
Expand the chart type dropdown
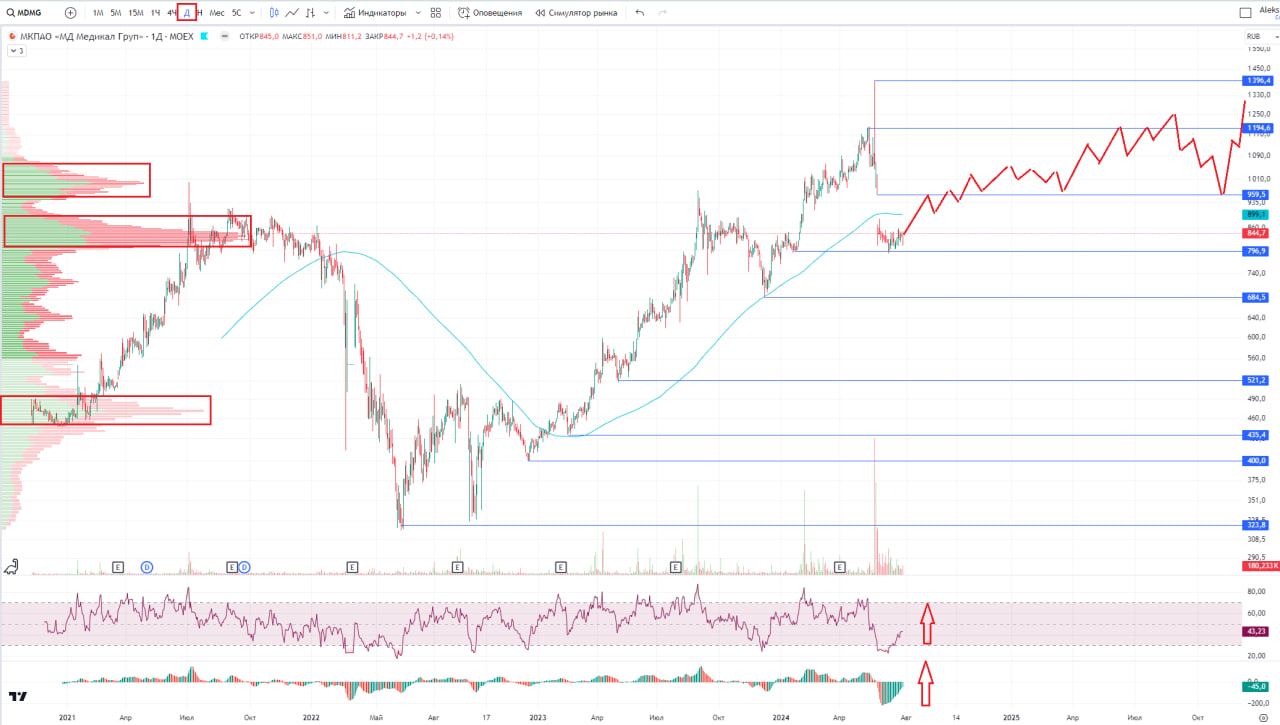click(x=327, y=13)
